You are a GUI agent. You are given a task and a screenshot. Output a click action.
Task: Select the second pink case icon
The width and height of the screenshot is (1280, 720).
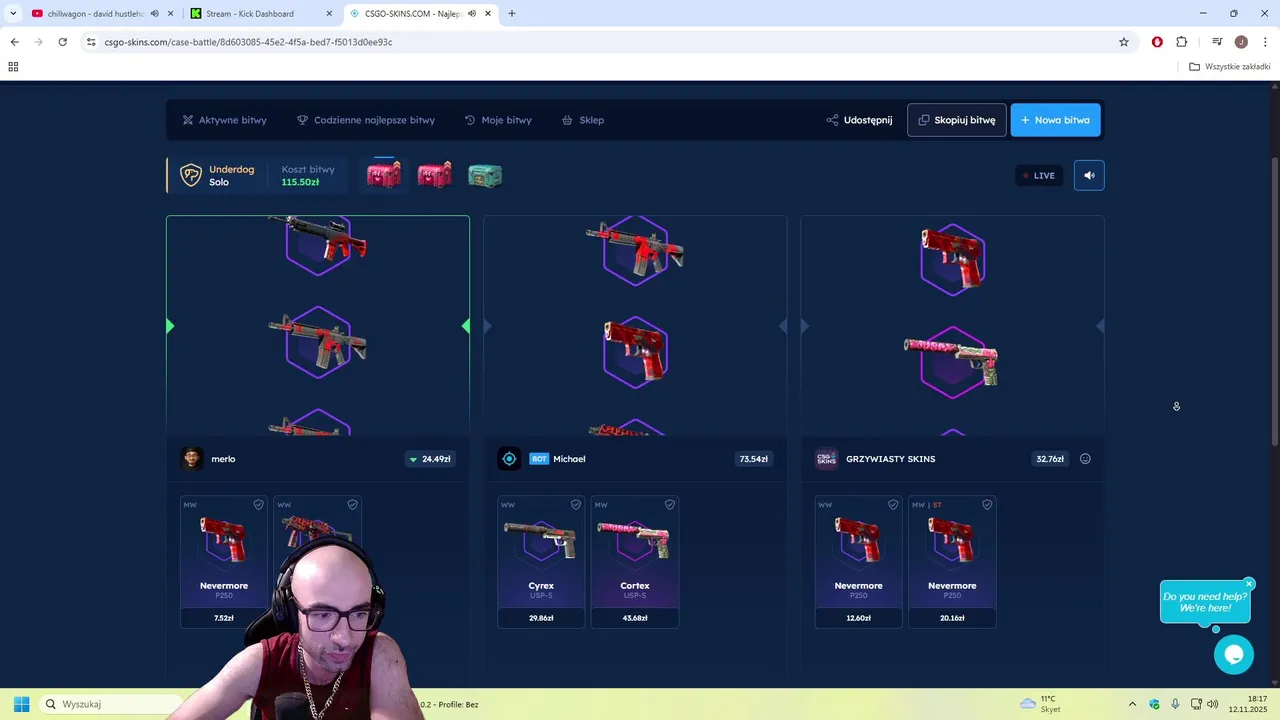[434, 175]
